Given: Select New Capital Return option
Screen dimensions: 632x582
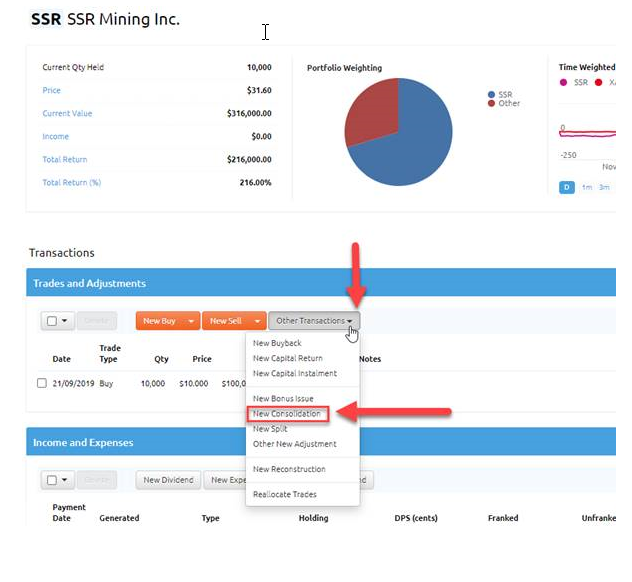Looking at the screenshot, I should 288,358.
